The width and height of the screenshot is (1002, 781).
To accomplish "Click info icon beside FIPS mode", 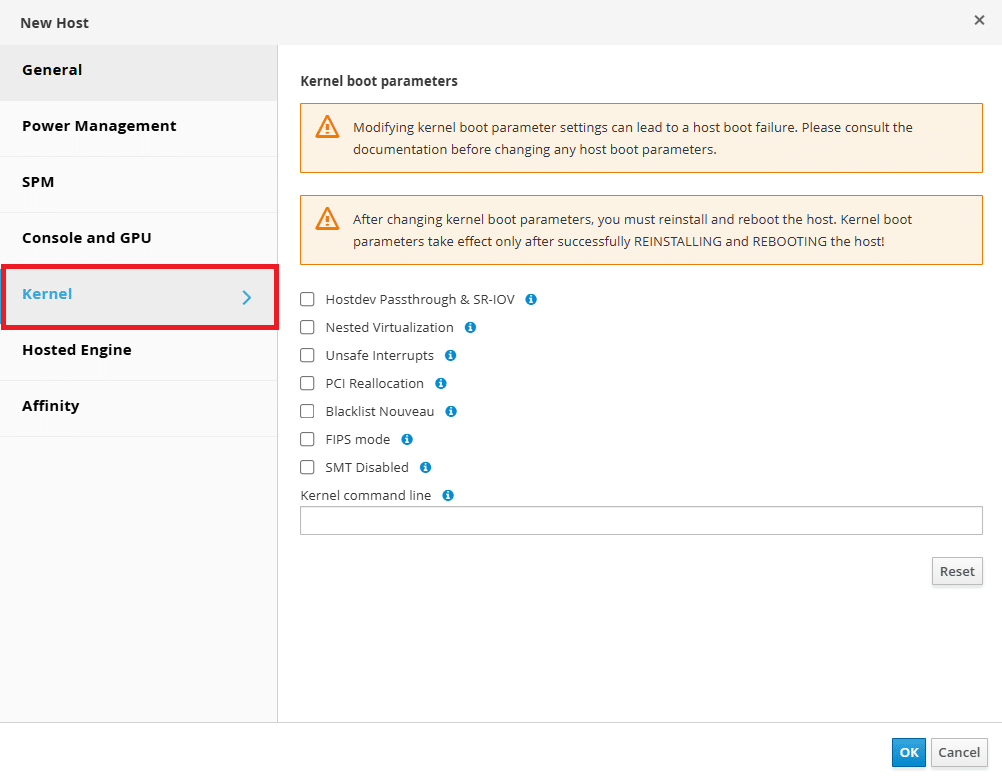I will point(407,439).
